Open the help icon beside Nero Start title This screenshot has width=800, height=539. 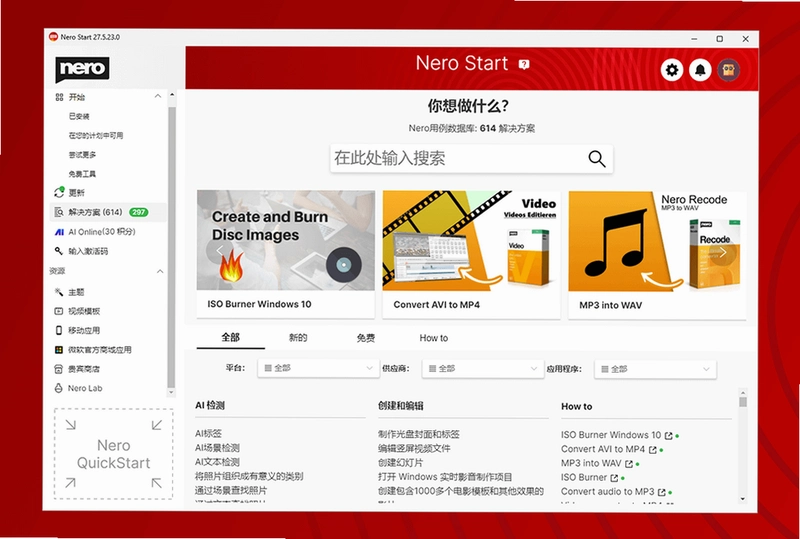tap(524, 64)
